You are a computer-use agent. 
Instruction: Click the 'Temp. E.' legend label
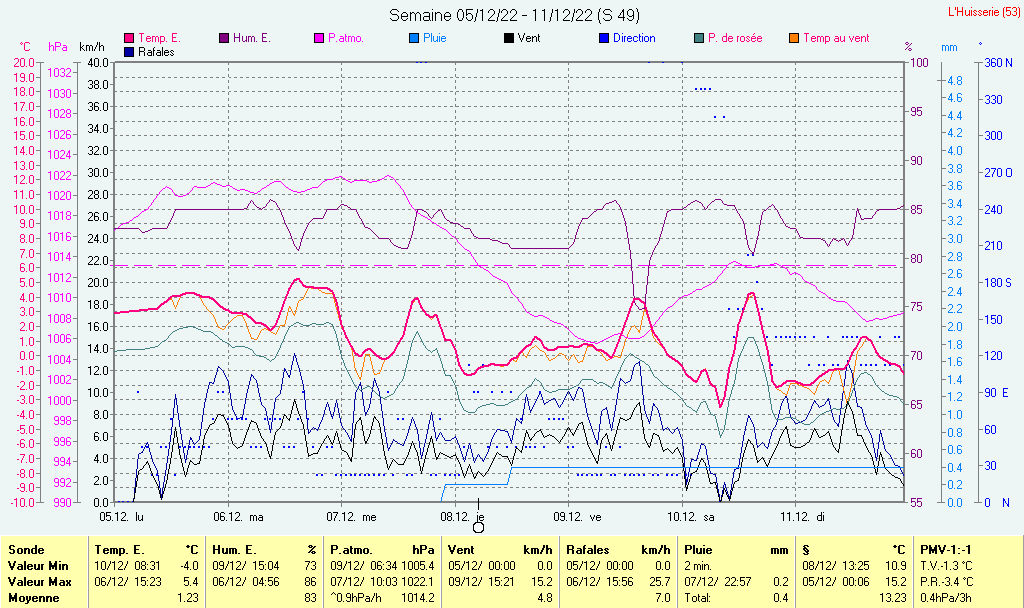click(159, 39)
